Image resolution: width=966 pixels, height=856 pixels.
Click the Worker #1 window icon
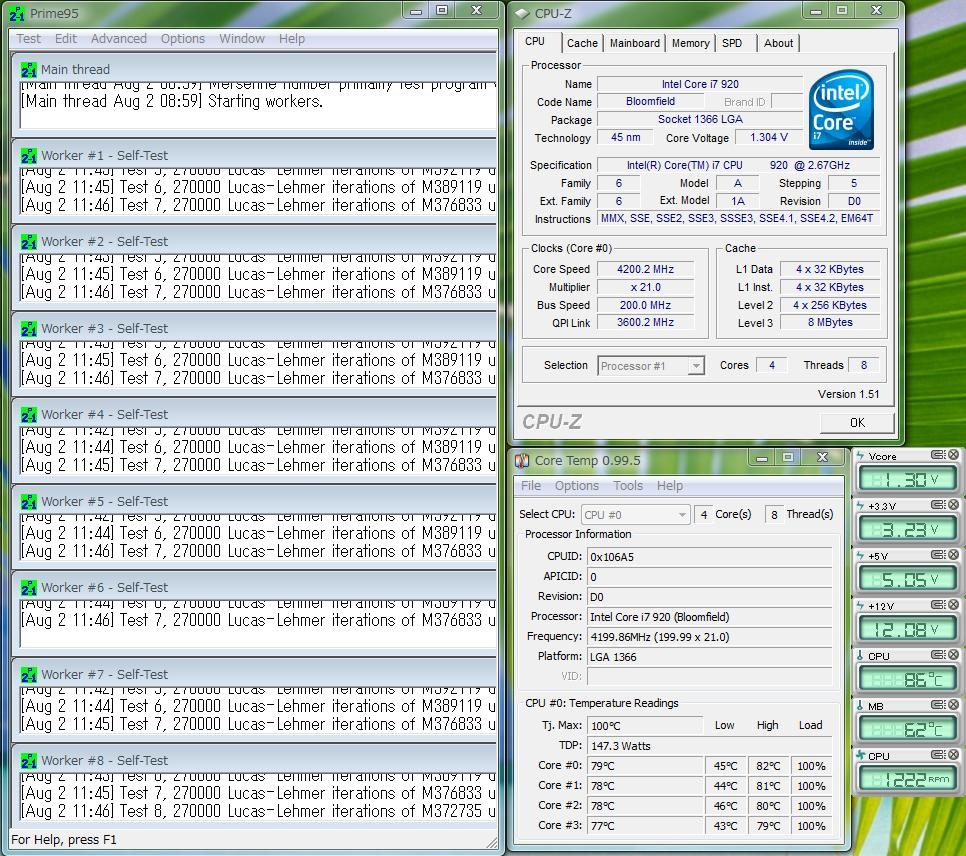point(29,155)
